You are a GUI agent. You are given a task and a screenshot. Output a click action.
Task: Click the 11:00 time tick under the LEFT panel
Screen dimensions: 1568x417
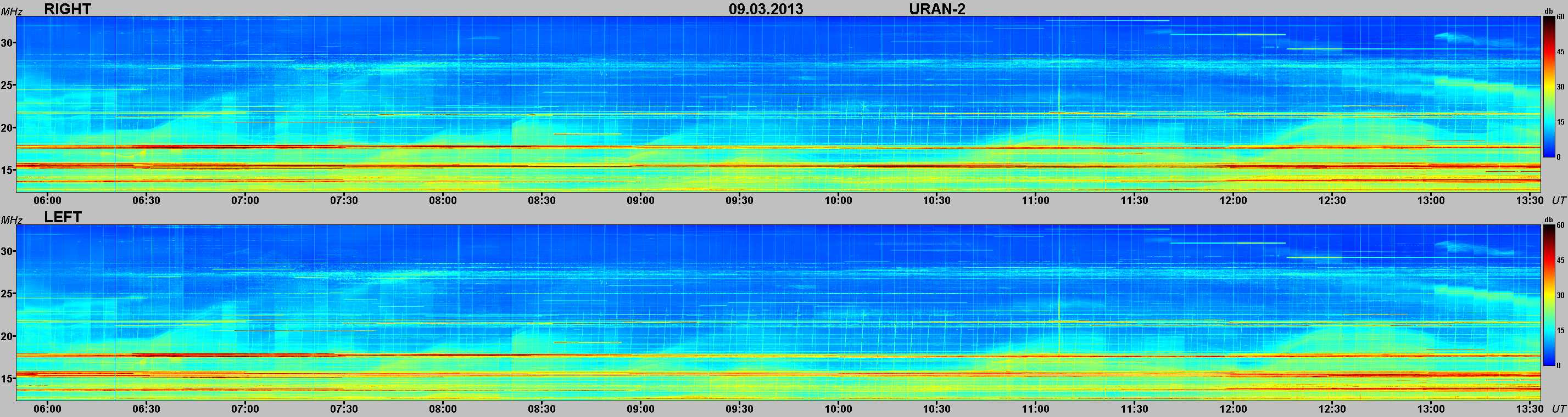(1035, 408)
